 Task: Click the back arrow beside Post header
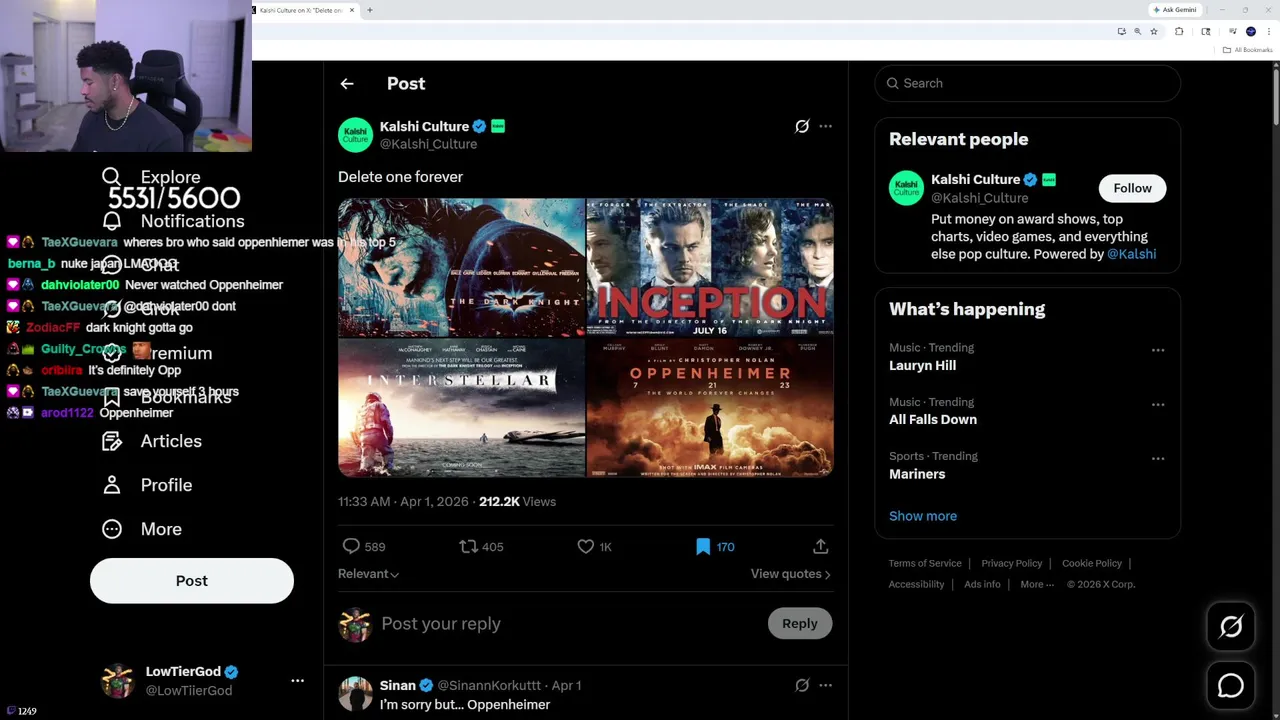[347, 84]
